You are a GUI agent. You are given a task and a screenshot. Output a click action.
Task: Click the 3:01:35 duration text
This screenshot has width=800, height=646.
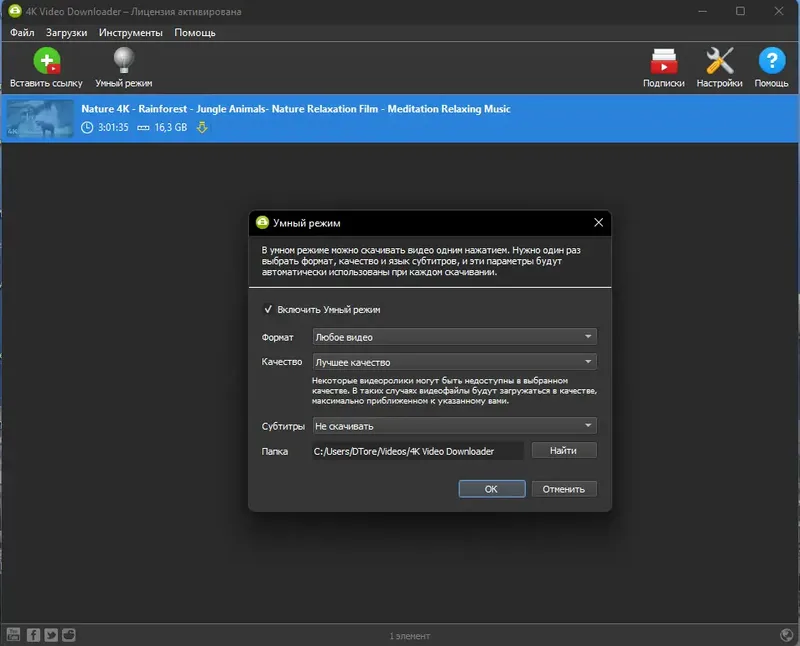pyautogui.click(x=113, y=127)
